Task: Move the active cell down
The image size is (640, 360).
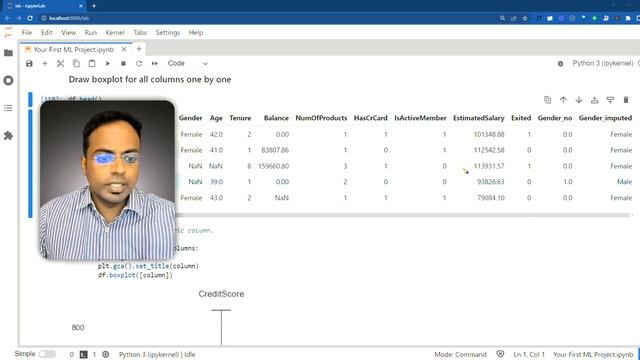Action: (579, 100)
